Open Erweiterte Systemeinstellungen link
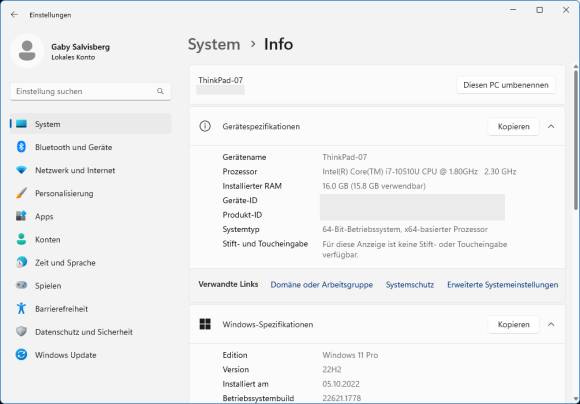This screenshot has height=404, width=580. click(x=502, y=285)
